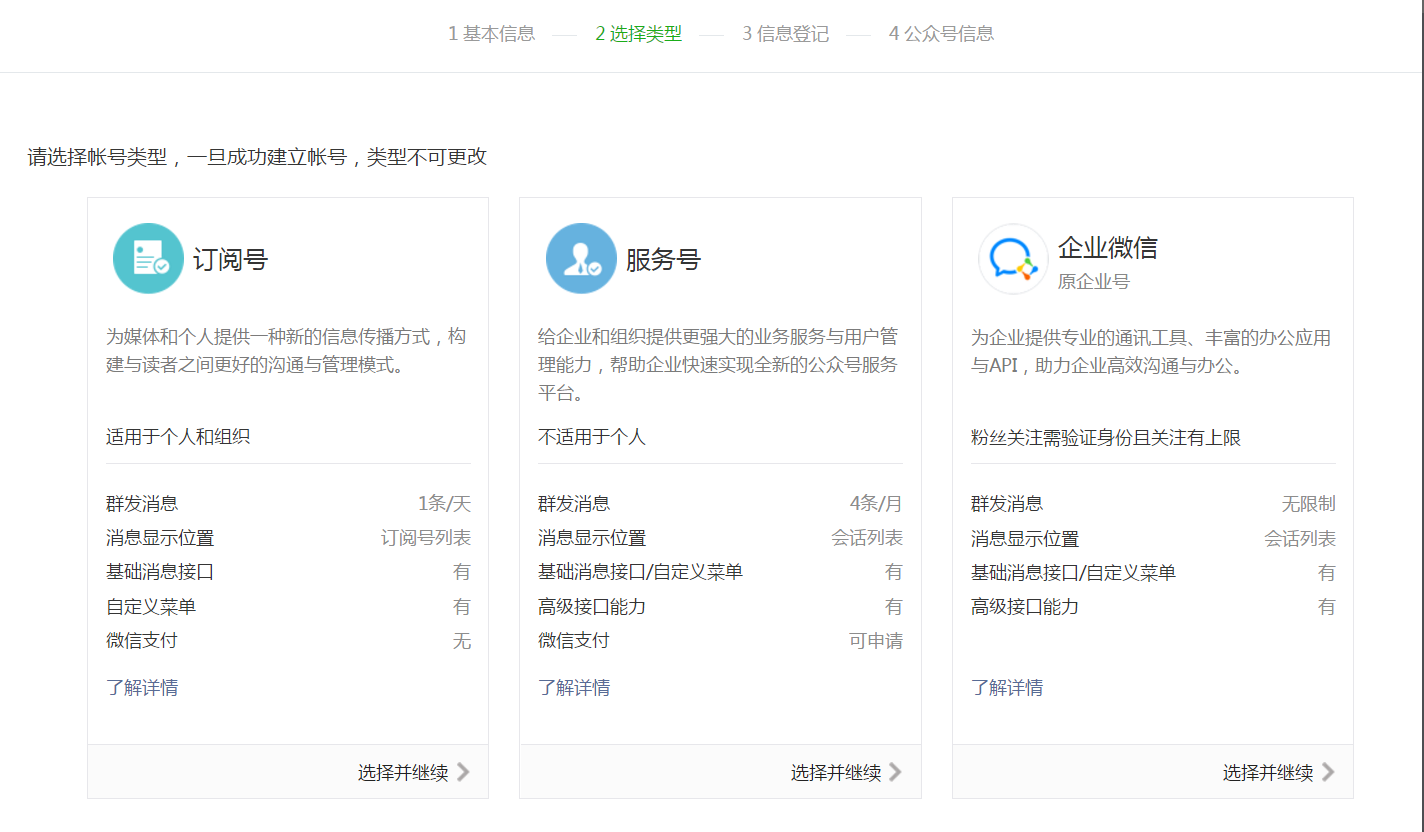Jump to step 3 信息登记
The height and width of the screenshot is (832, 1424).
click(785, 34)
